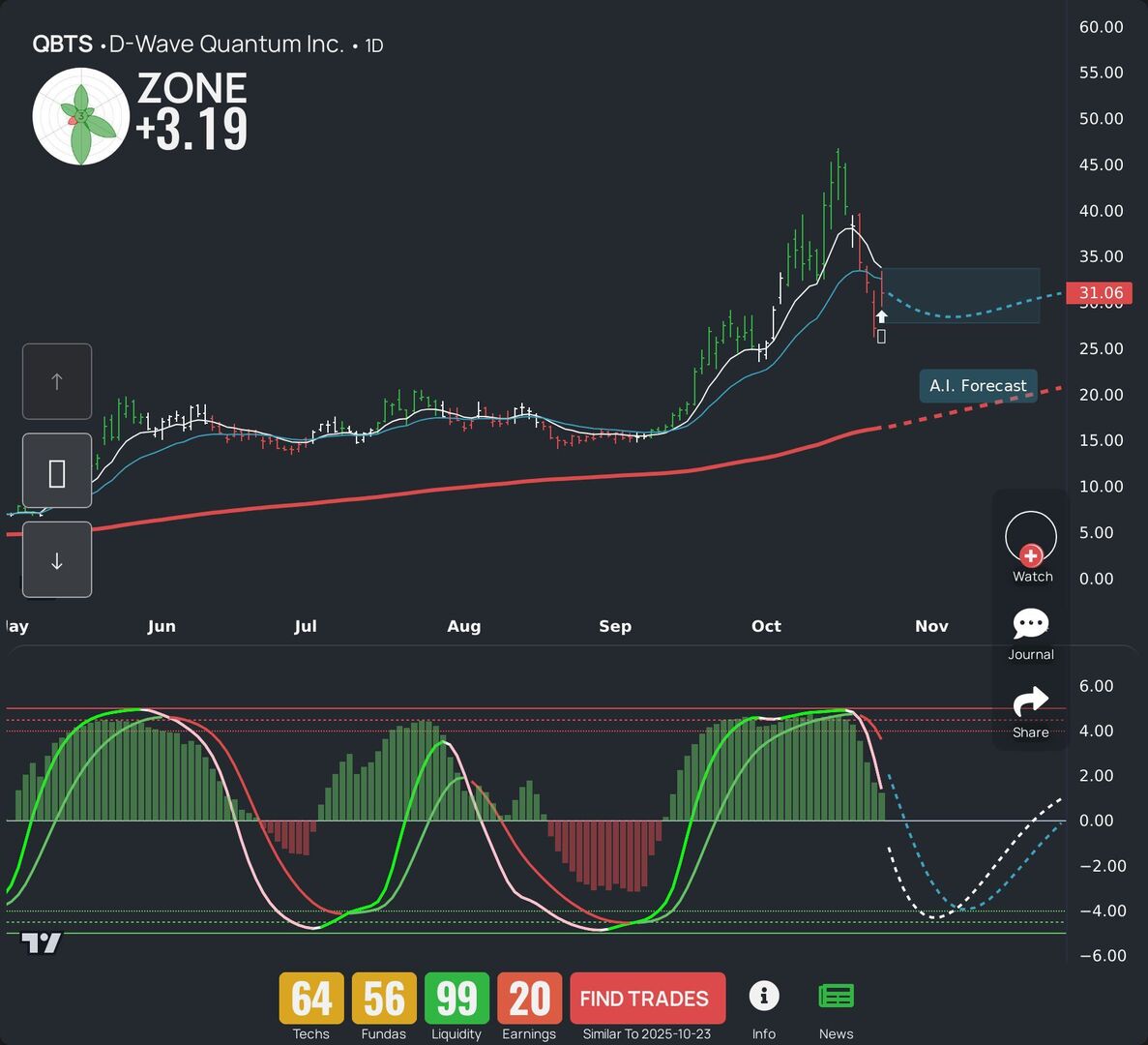Click the 45.00 price axis label

coord(1102,164)
